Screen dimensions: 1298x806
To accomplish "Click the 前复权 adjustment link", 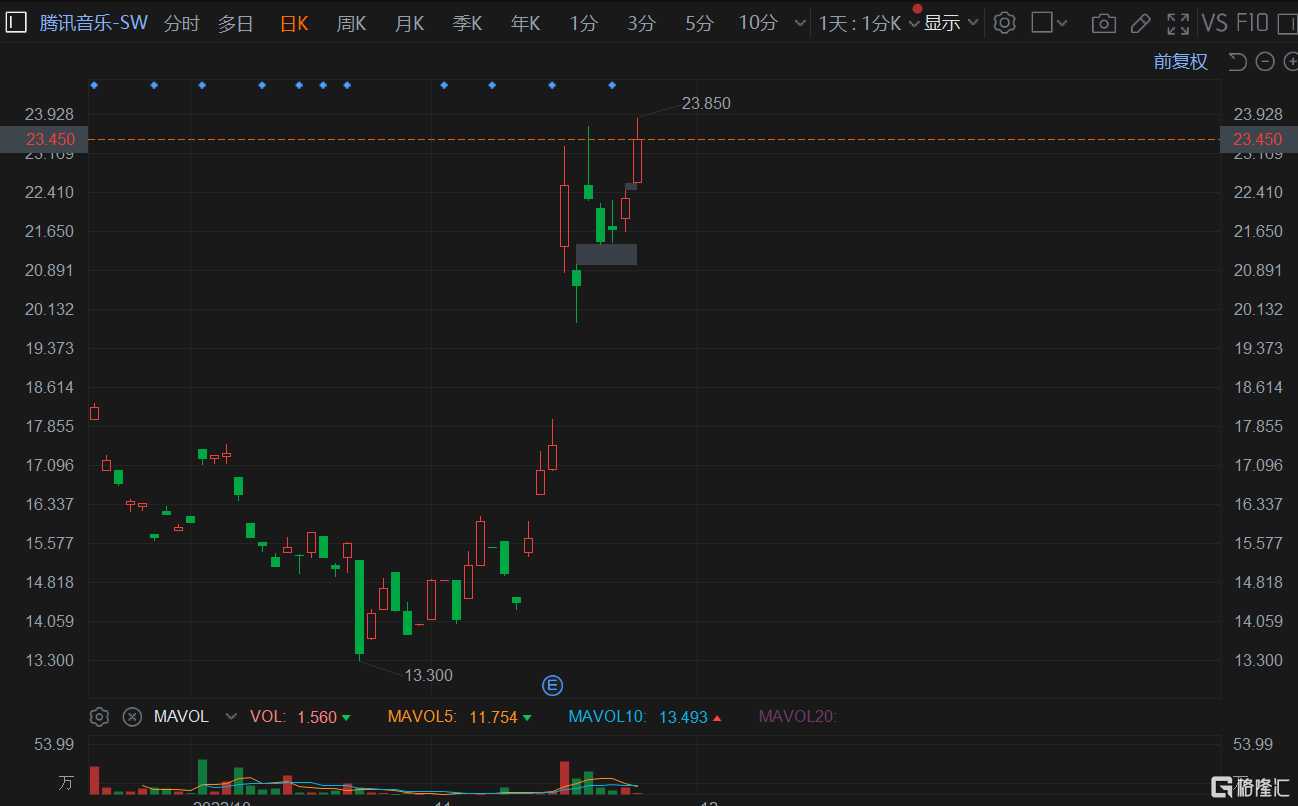I will click(x=1180, y=62).
